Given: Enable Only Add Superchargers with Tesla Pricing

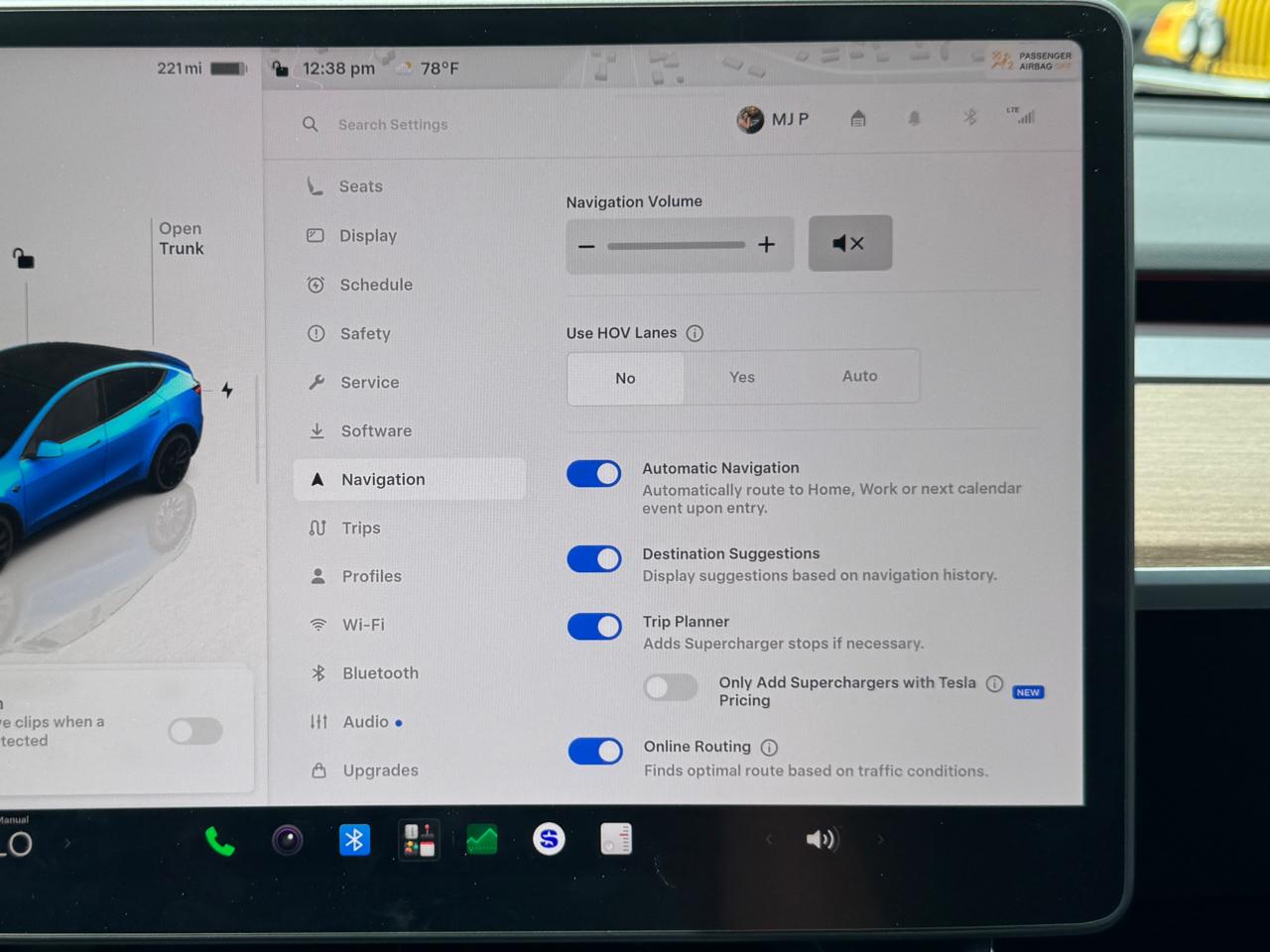Looking at the screenshot, I should pos(671,687).
